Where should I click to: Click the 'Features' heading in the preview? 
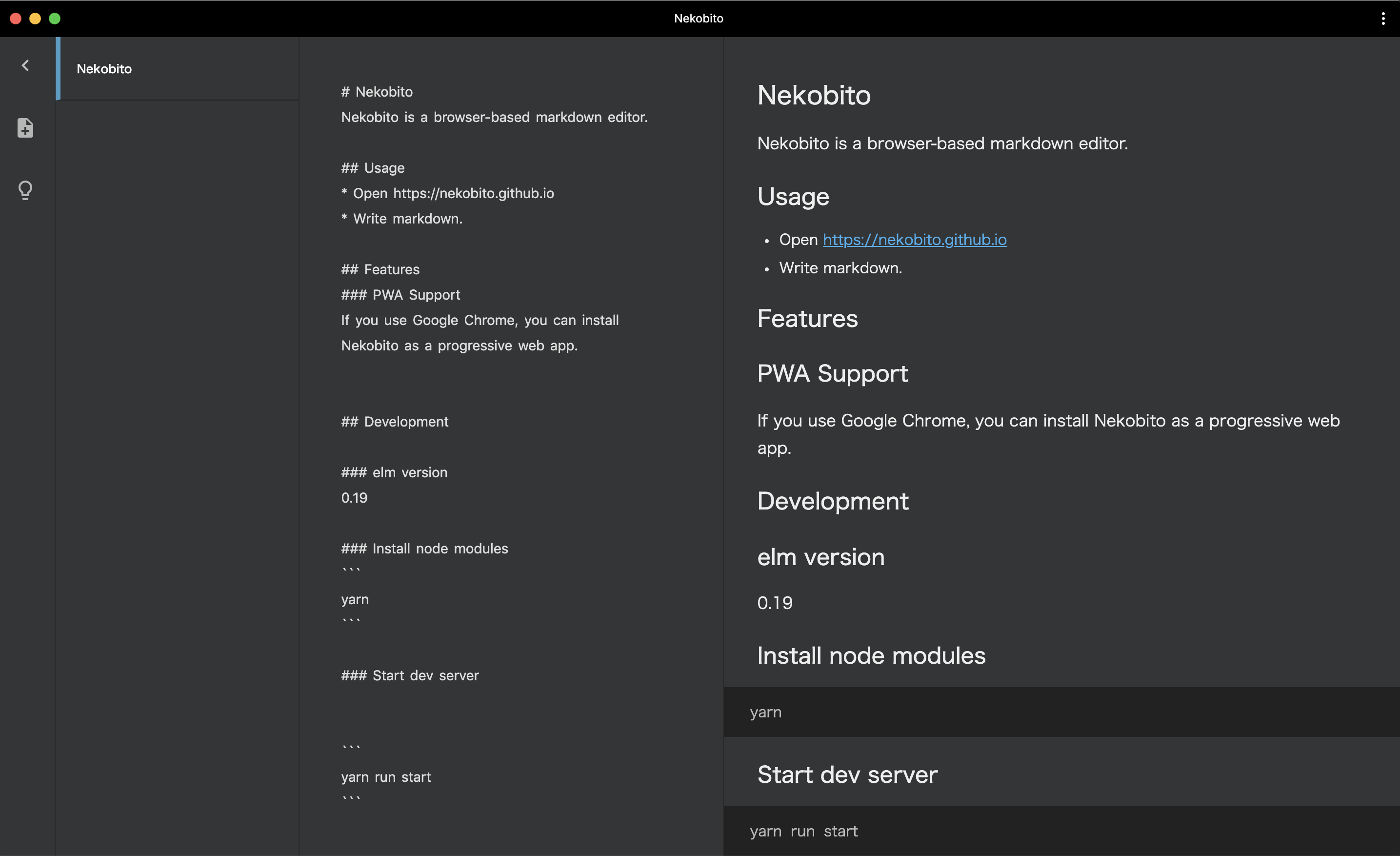pyautogui.click(x=807, y=319)
